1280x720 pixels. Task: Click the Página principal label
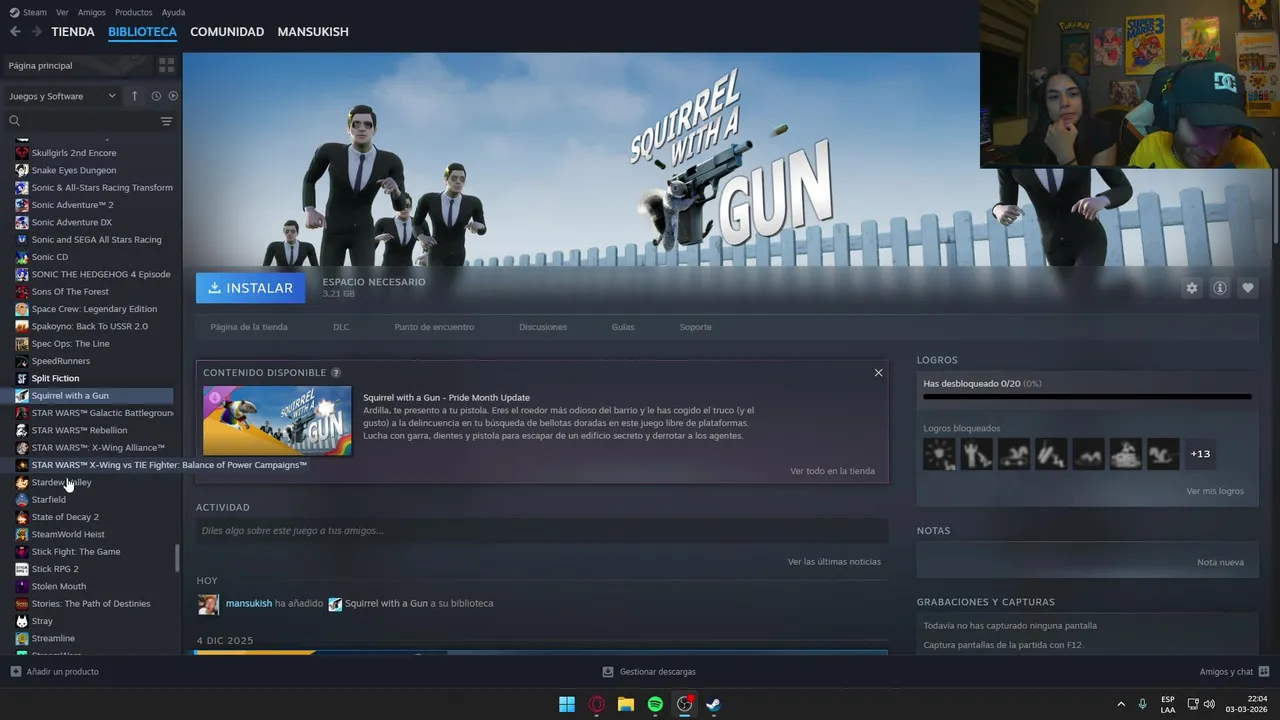[40, 65]
